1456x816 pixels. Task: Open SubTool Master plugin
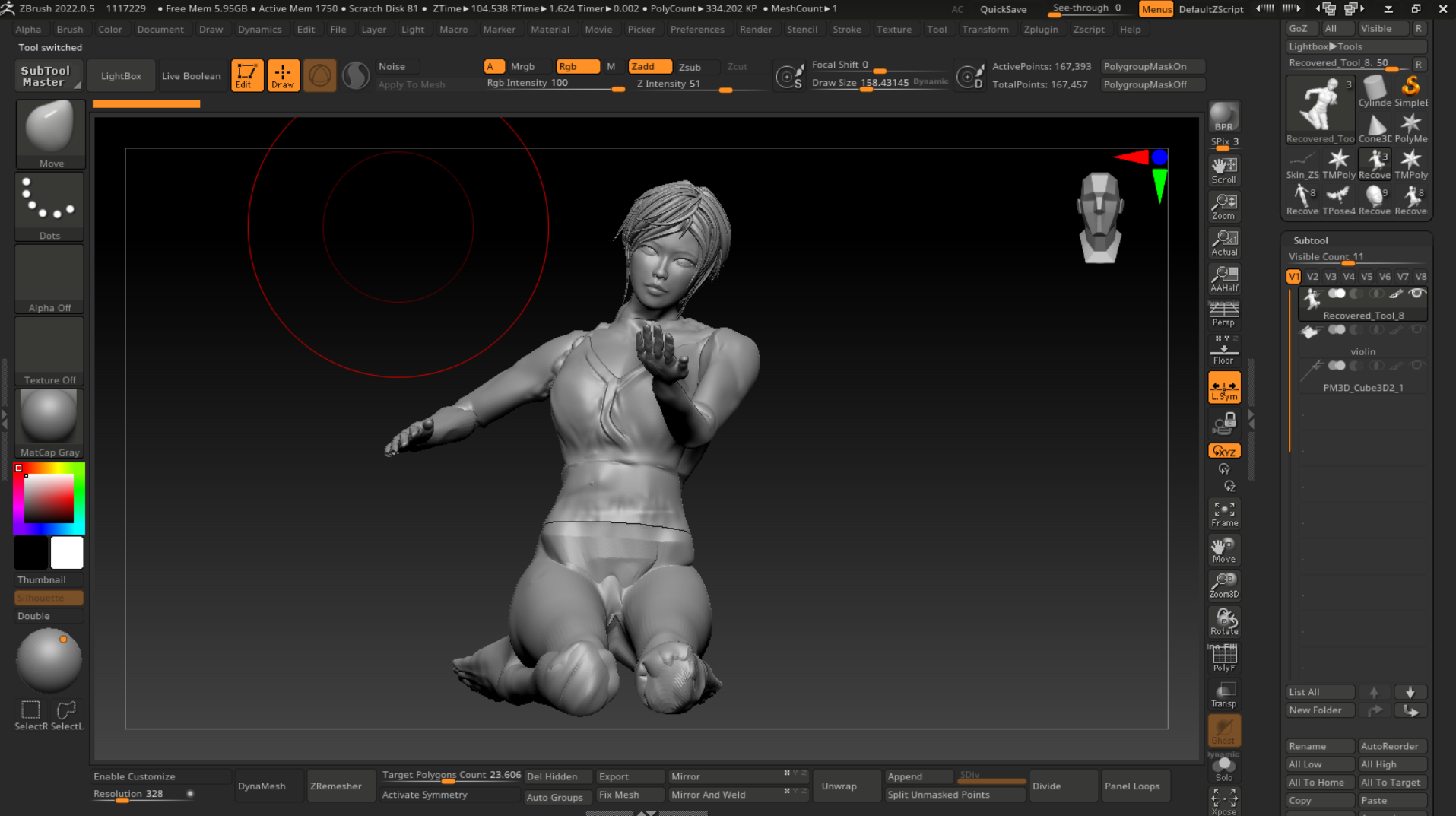point(48,75)
